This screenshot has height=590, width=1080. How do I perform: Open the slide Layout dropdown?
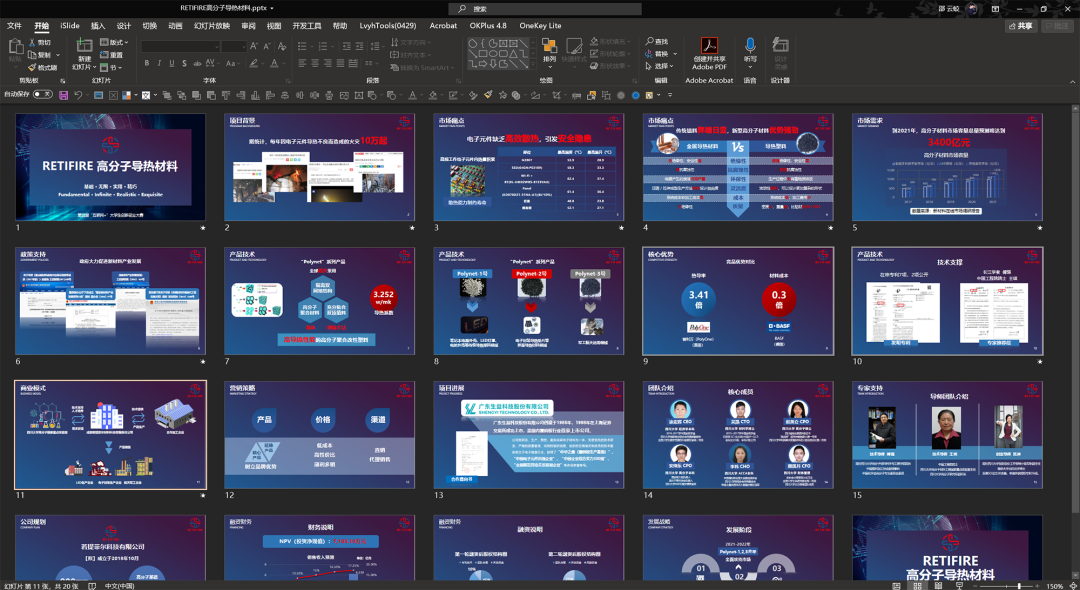114,43
